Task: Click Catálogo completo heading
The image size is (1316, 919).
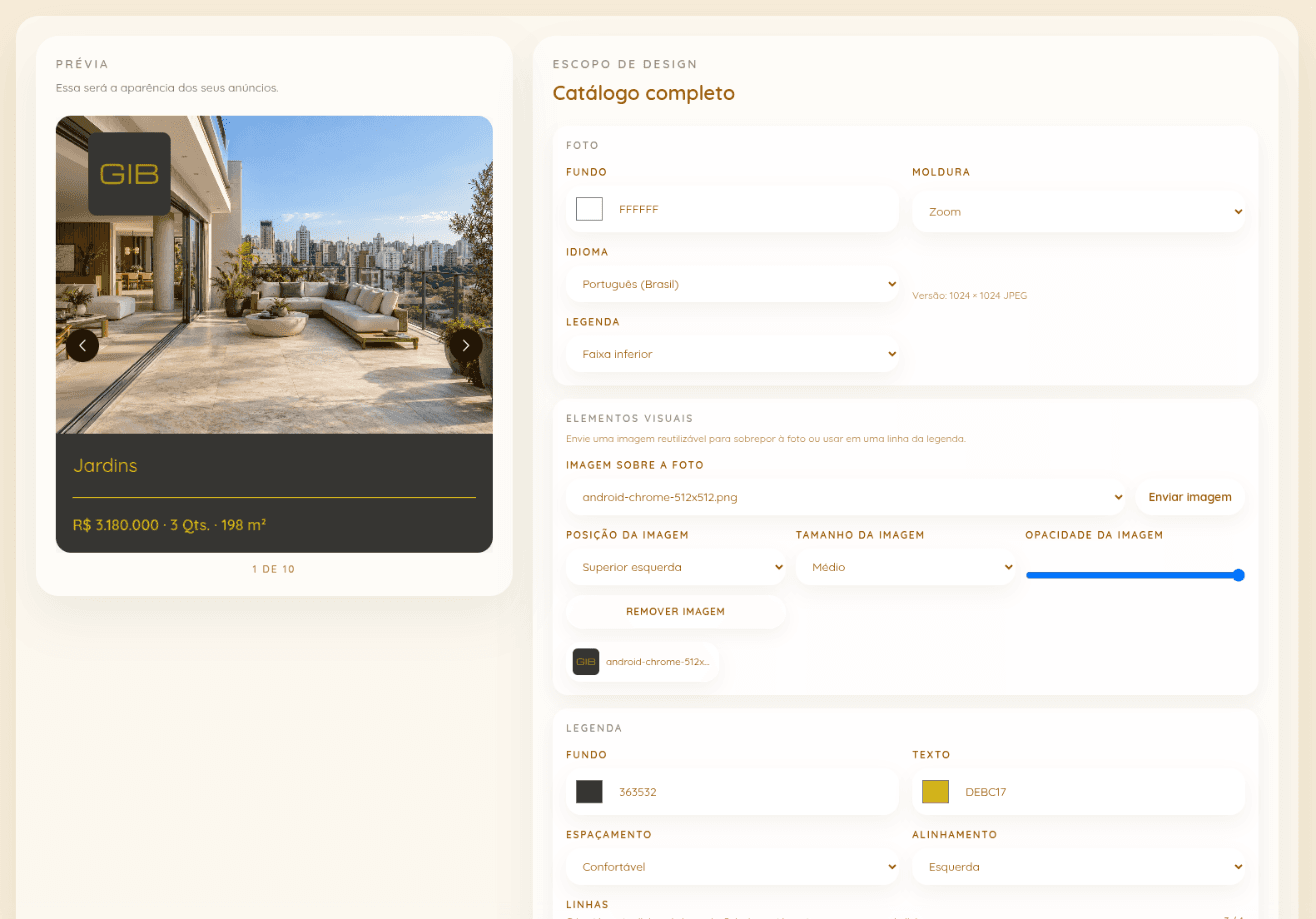Action: point(644,93)
